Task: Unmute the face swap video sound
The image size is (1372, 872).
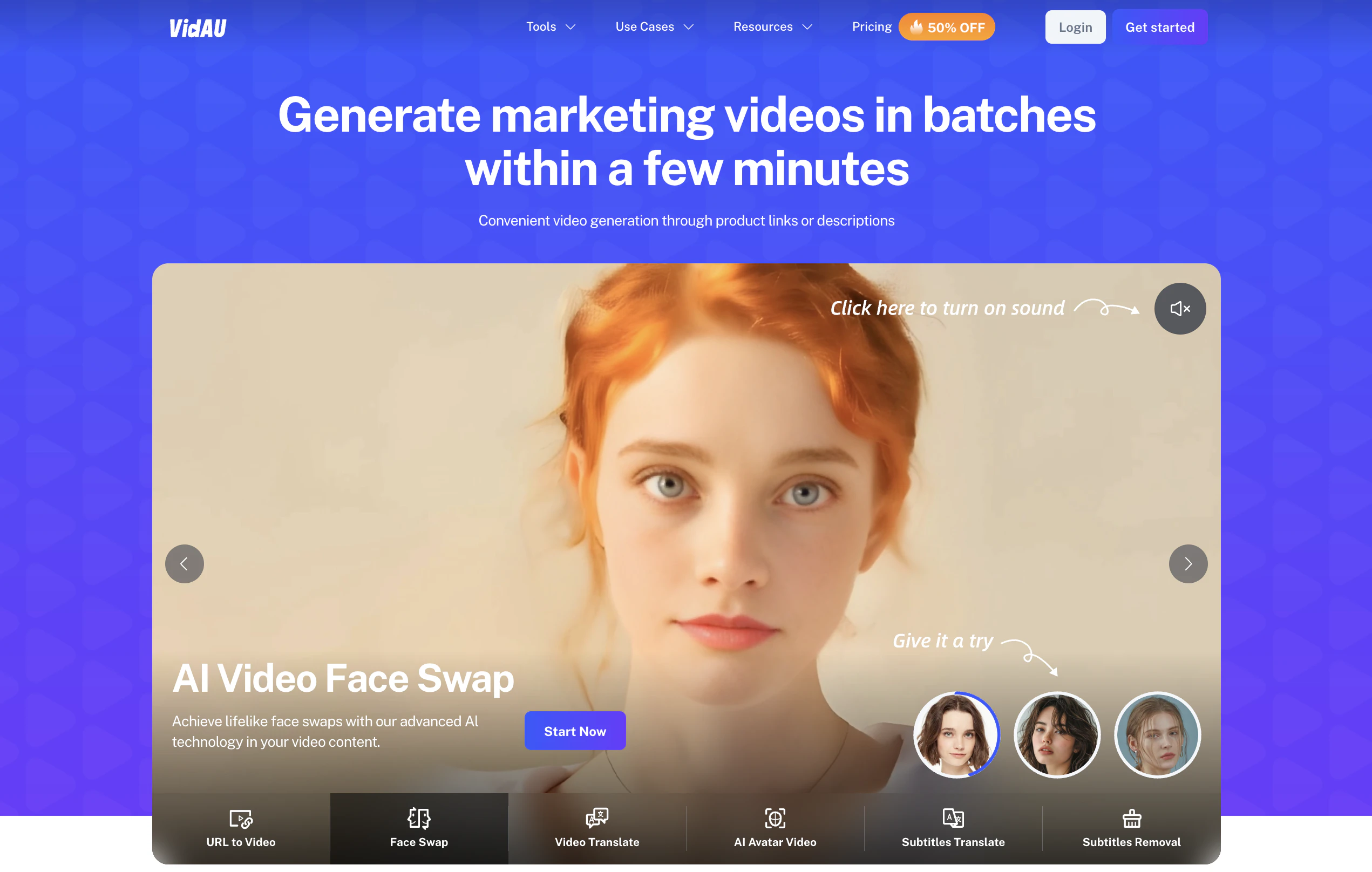Action: click(1180, 308)
